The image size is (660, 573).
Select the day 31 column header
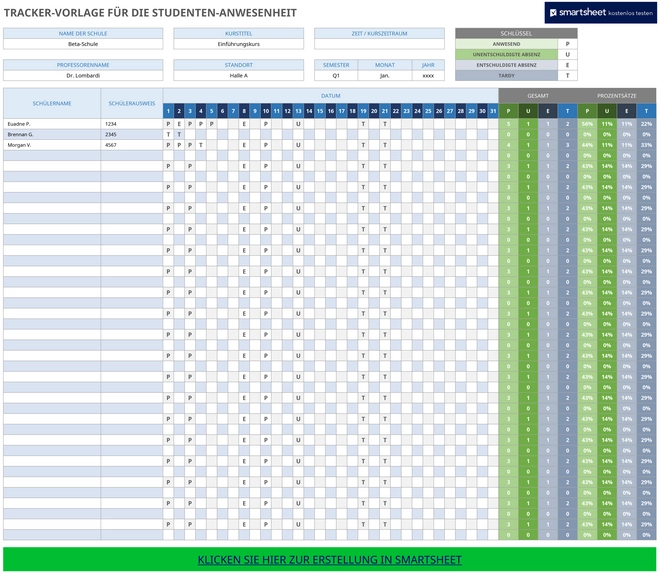tap(493, 111)
